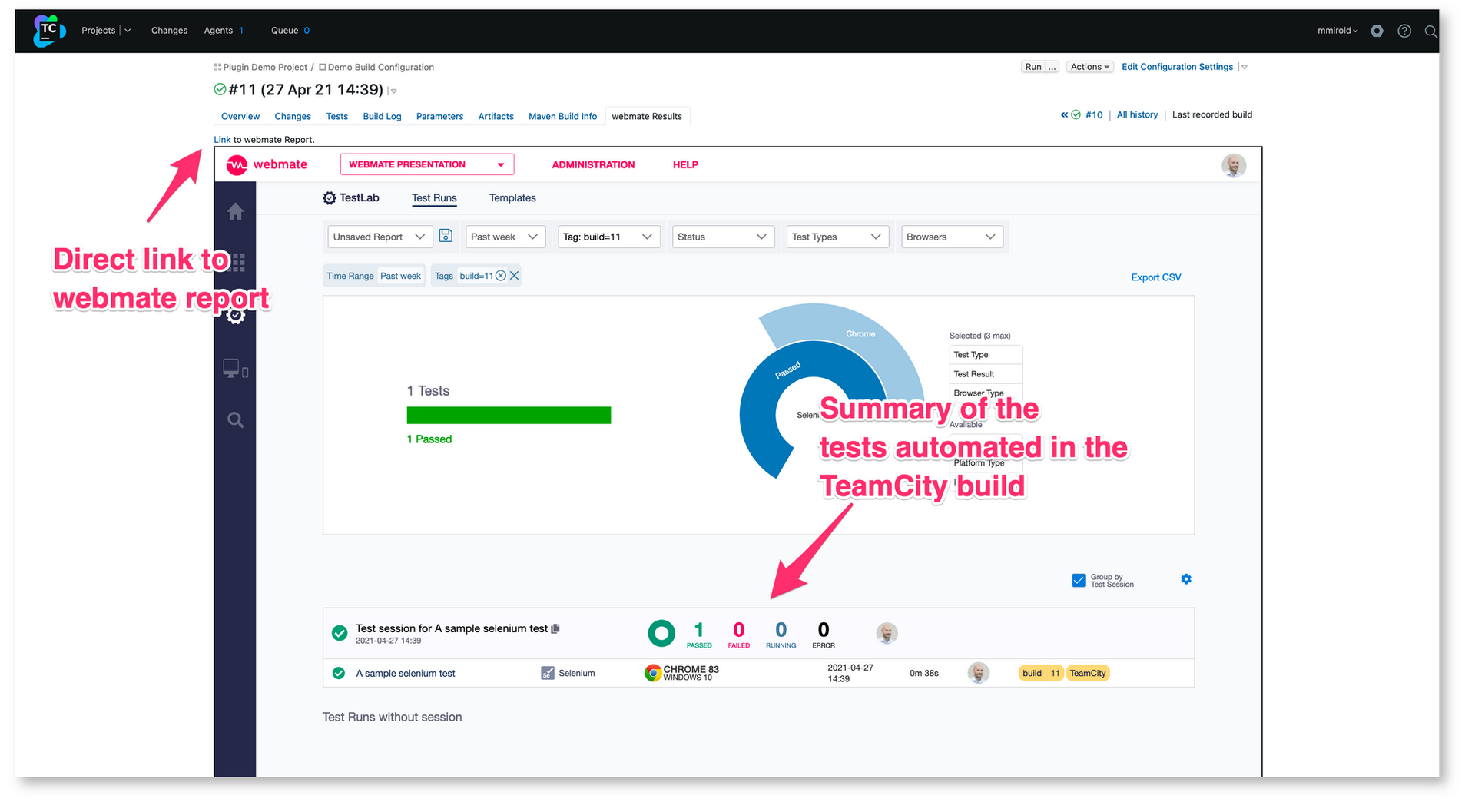Open the Actions dropdown
Screen dimensions: 1475x812
pos(1090,67)
